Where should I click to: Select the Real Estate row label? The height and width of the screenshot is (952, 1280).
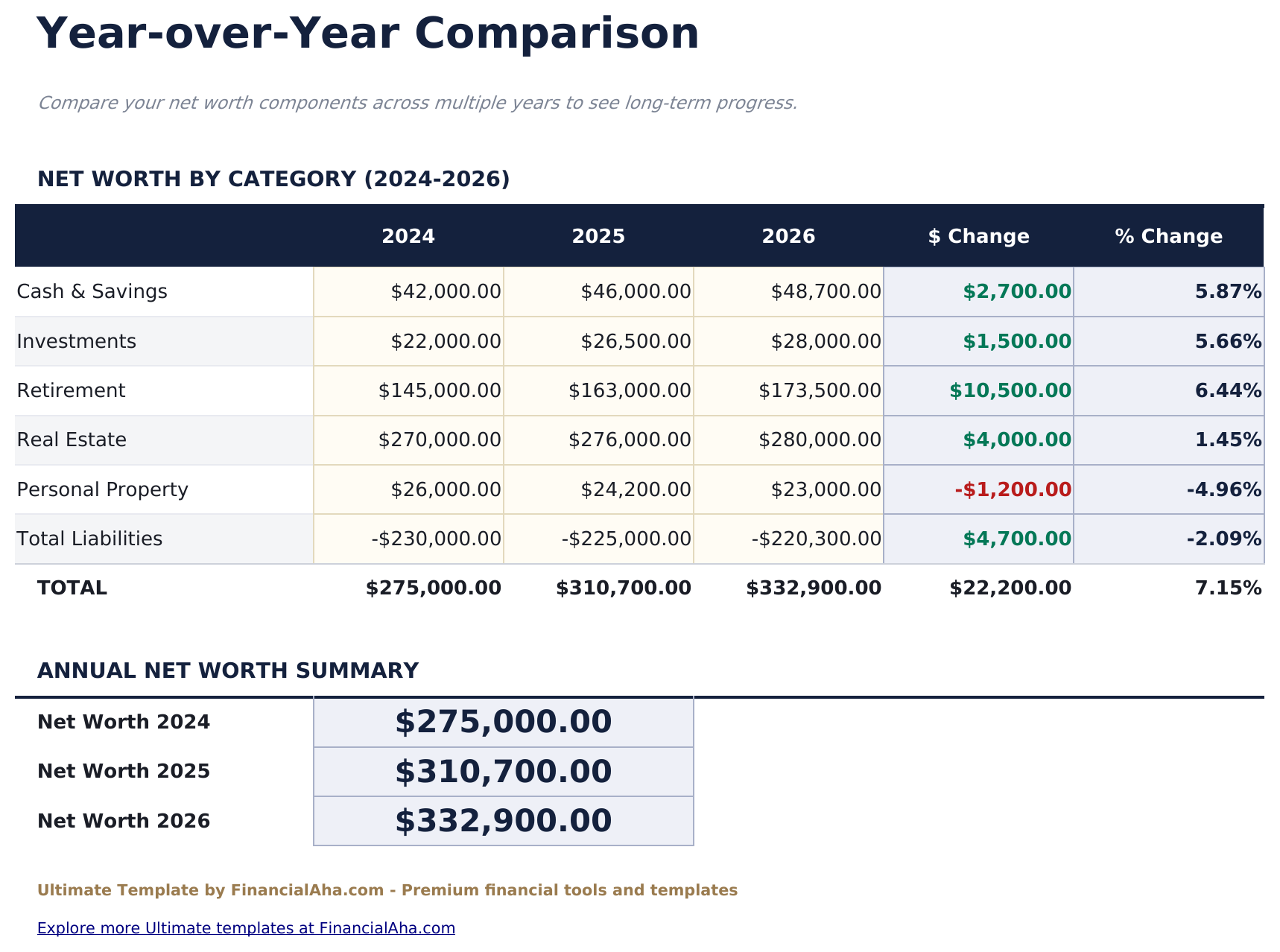[x=71, y=439]
